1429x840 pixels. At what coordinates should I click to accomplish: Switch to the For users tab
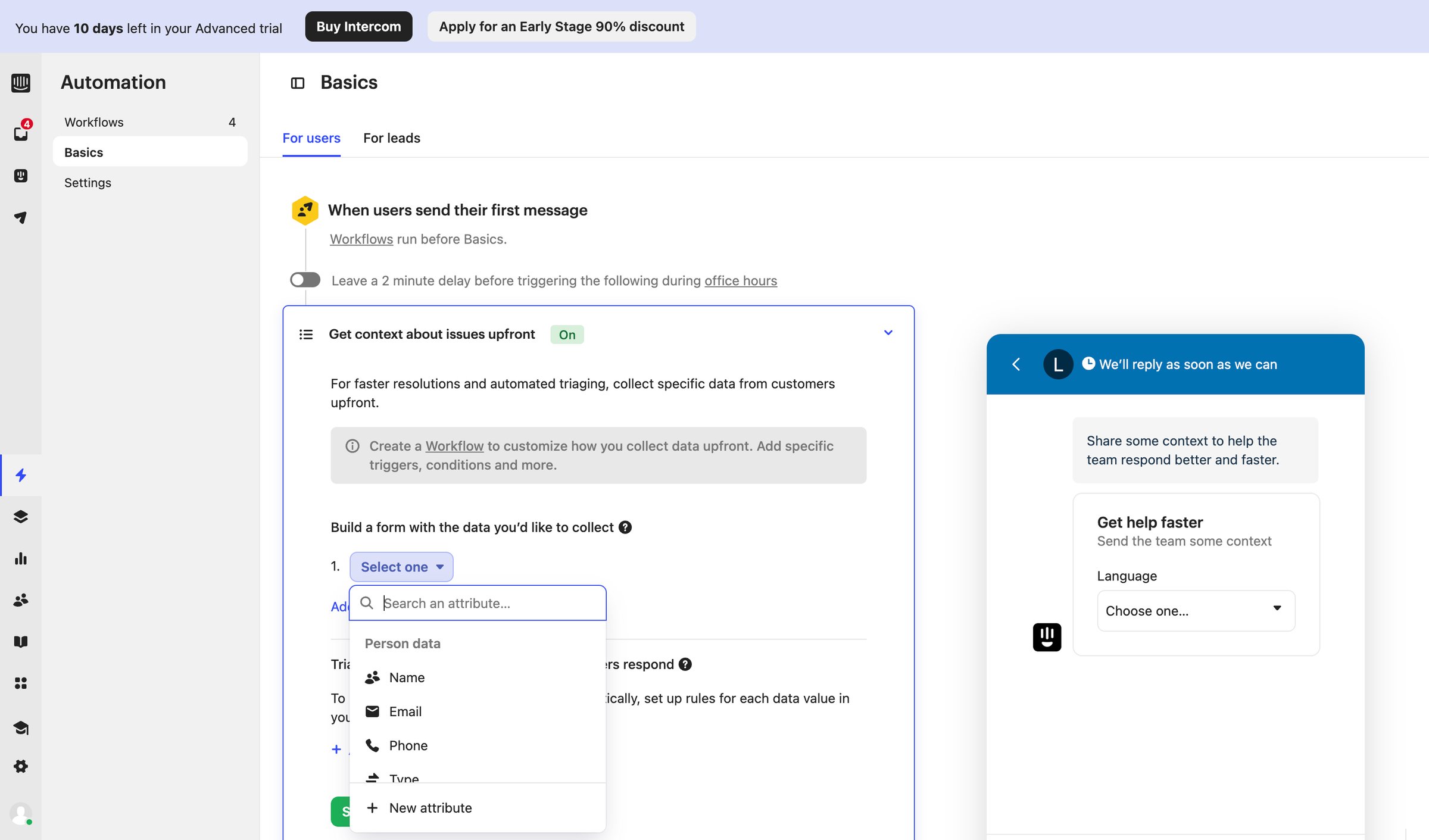[x=311, y=138]
